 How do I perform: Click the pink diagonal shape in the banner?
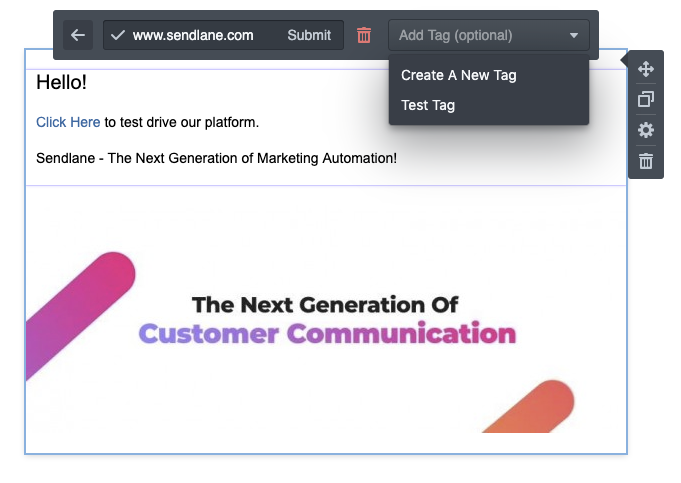pos(80,314)
